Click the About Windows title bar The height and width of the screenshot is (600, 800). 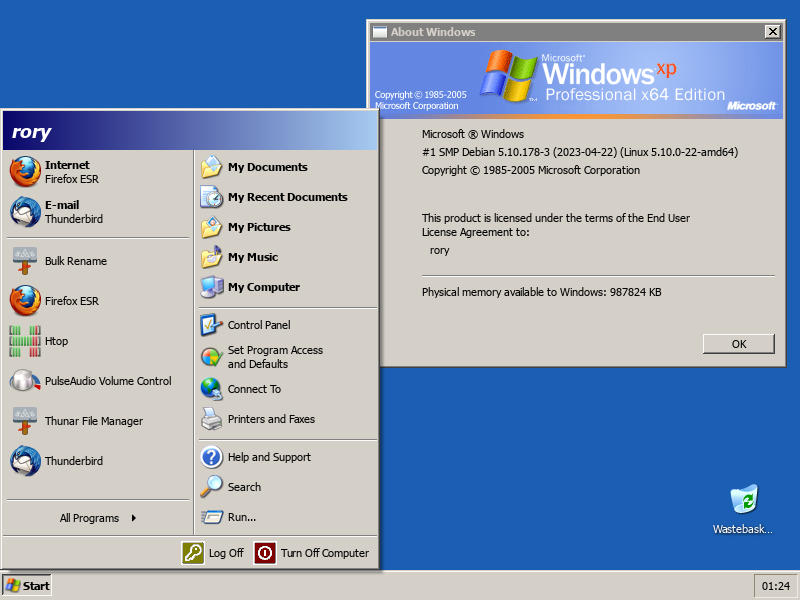(577, 32)
